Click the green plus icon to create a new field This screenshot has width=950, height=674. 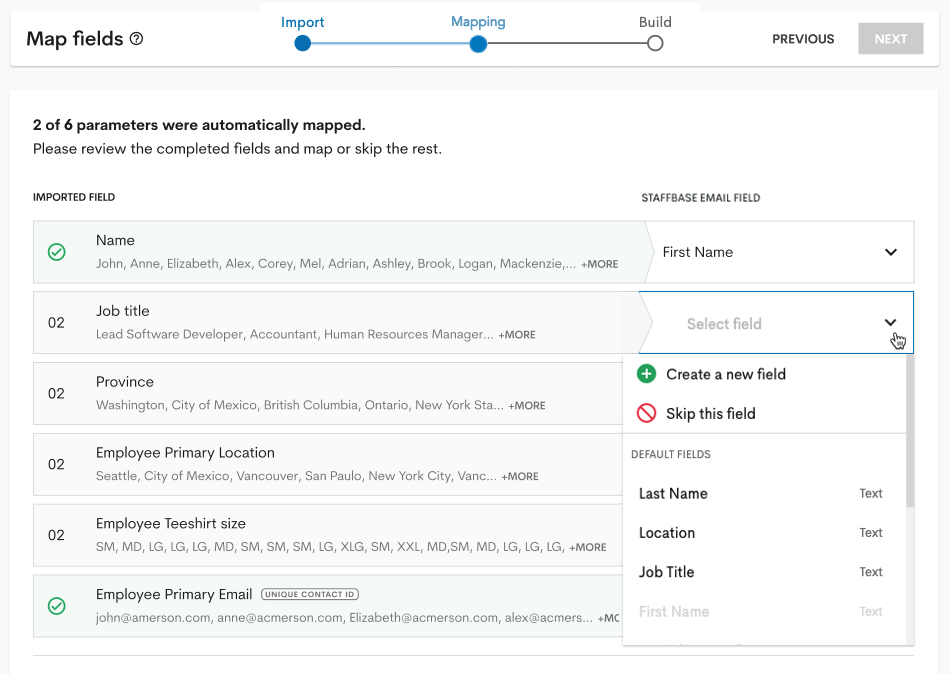pos(647,373)
